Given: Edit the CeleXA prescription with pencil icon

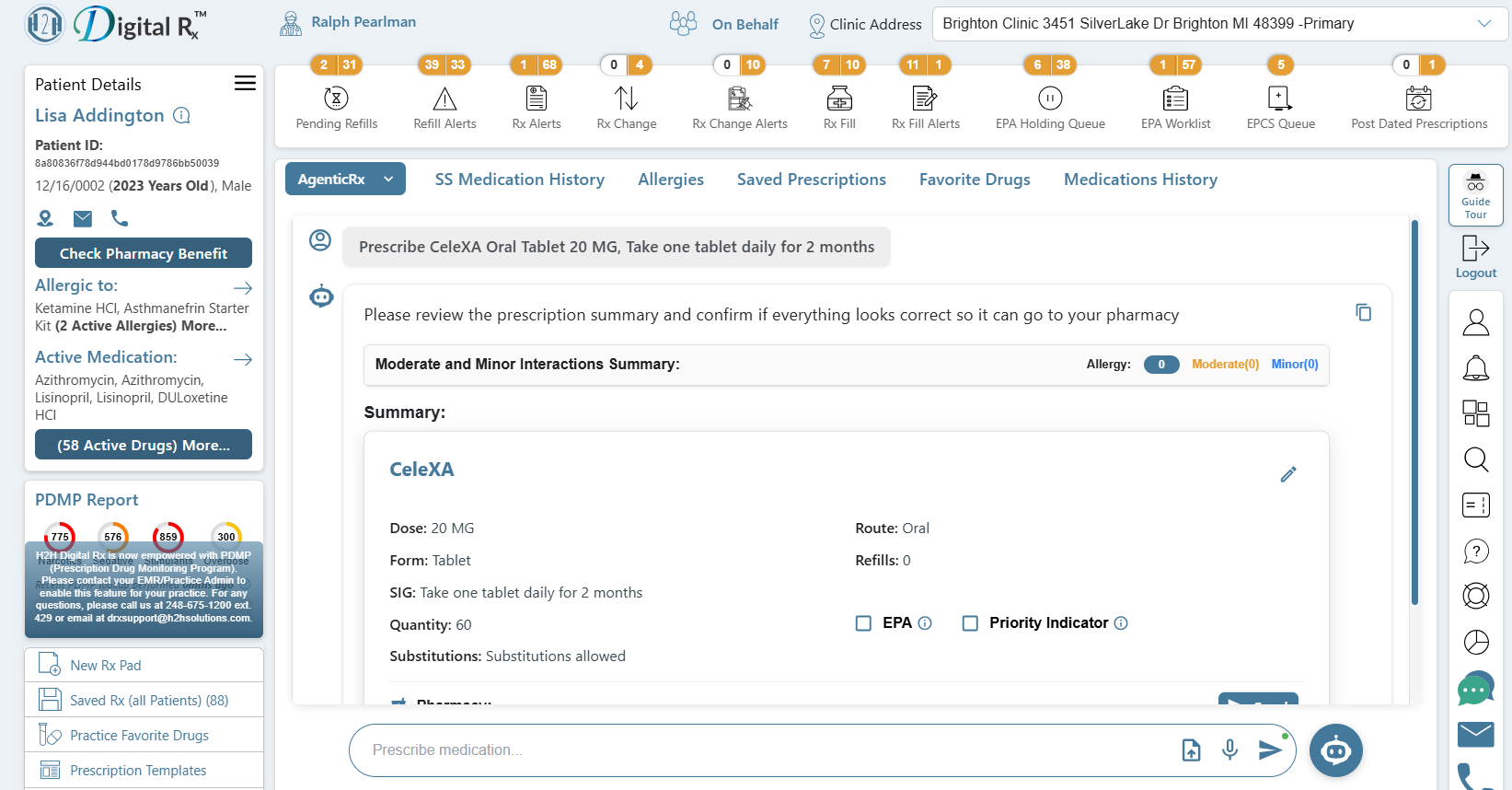Looking at the screenshot, I should 1288,474.
